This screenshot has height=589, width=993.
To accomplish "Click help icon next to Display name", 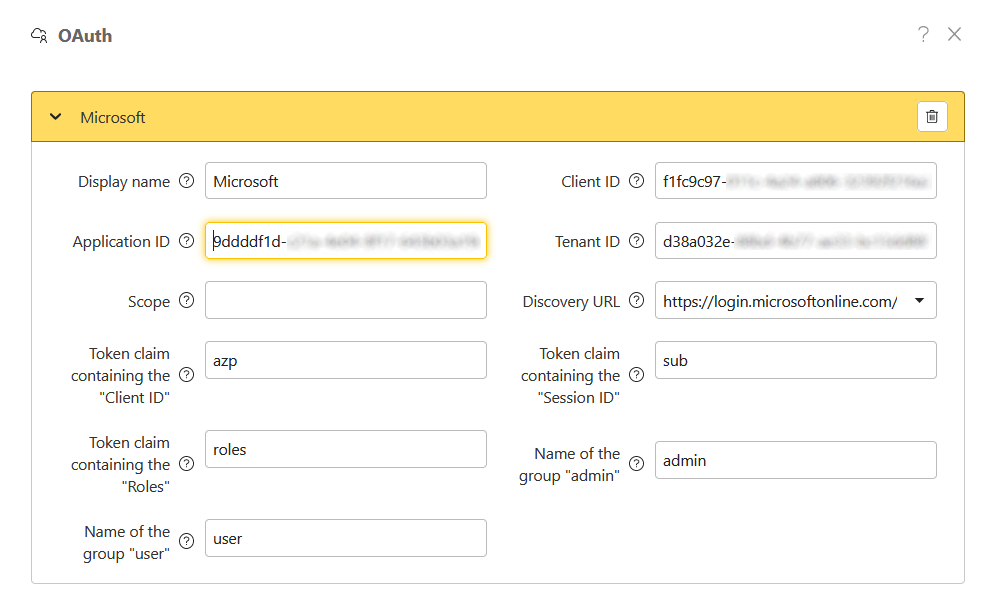I will click(186, 182).
